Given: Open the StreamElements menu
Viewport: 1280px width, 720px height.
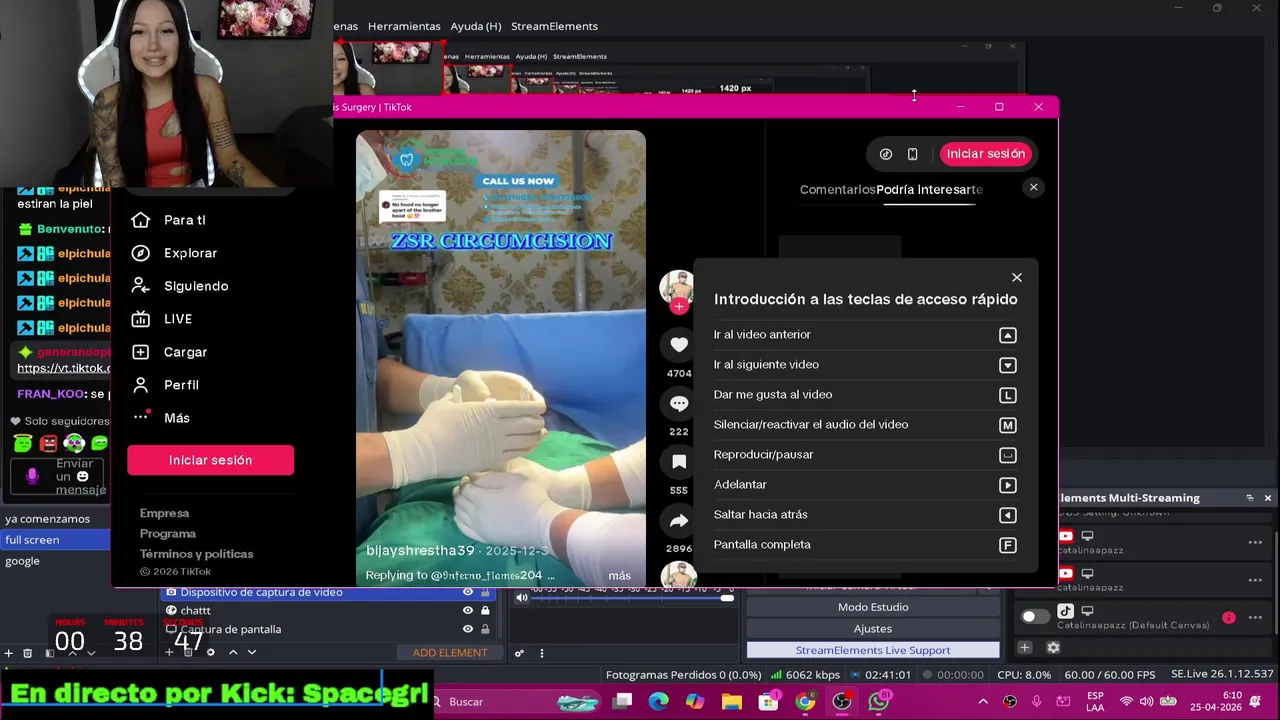Looking at the screenshot, I should pos(554,26).
